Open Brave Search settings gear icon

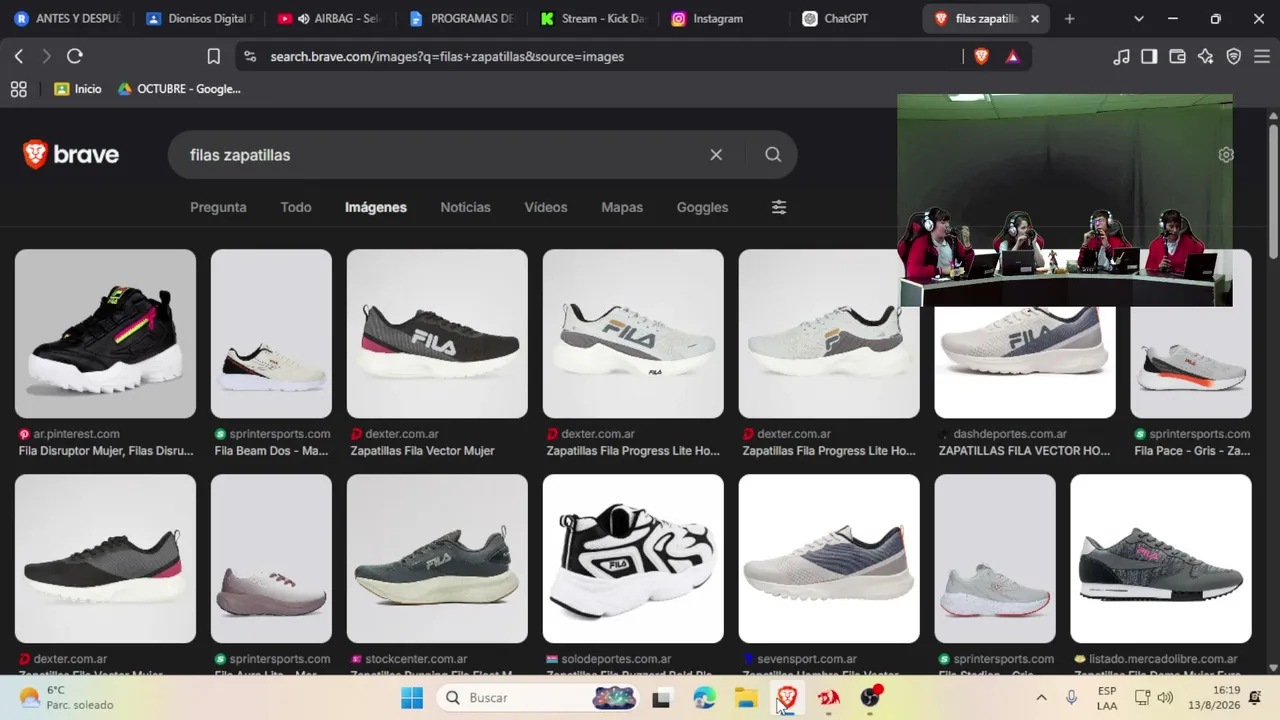click(1226, 155)
